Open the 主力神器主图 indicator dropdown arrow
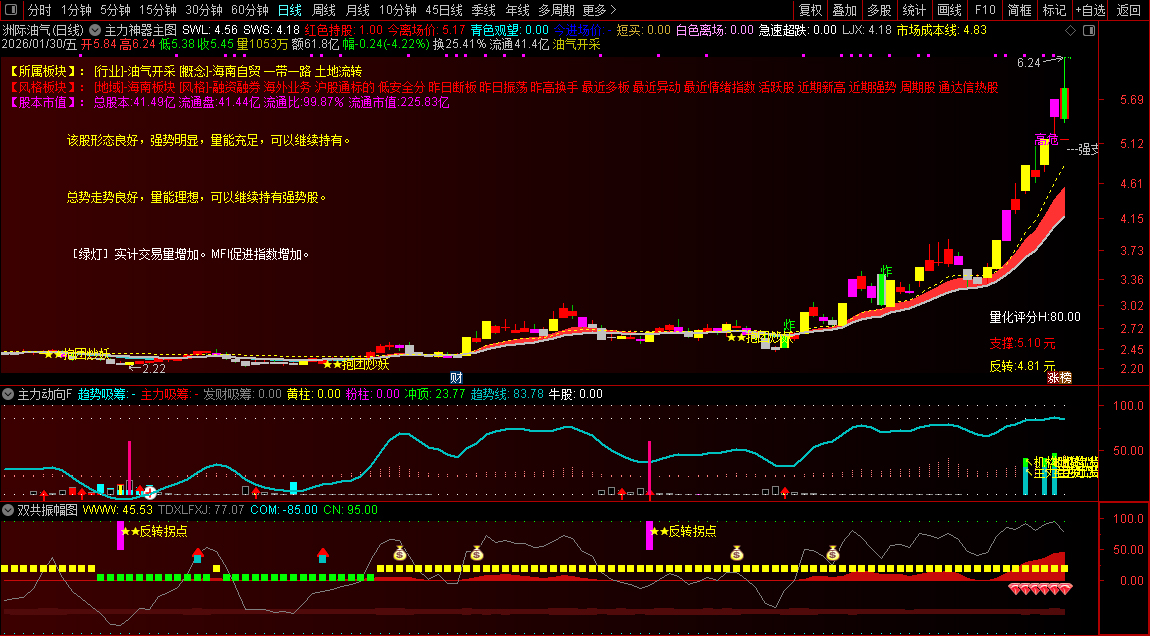The image size is (1150, 636). [95, 30]
